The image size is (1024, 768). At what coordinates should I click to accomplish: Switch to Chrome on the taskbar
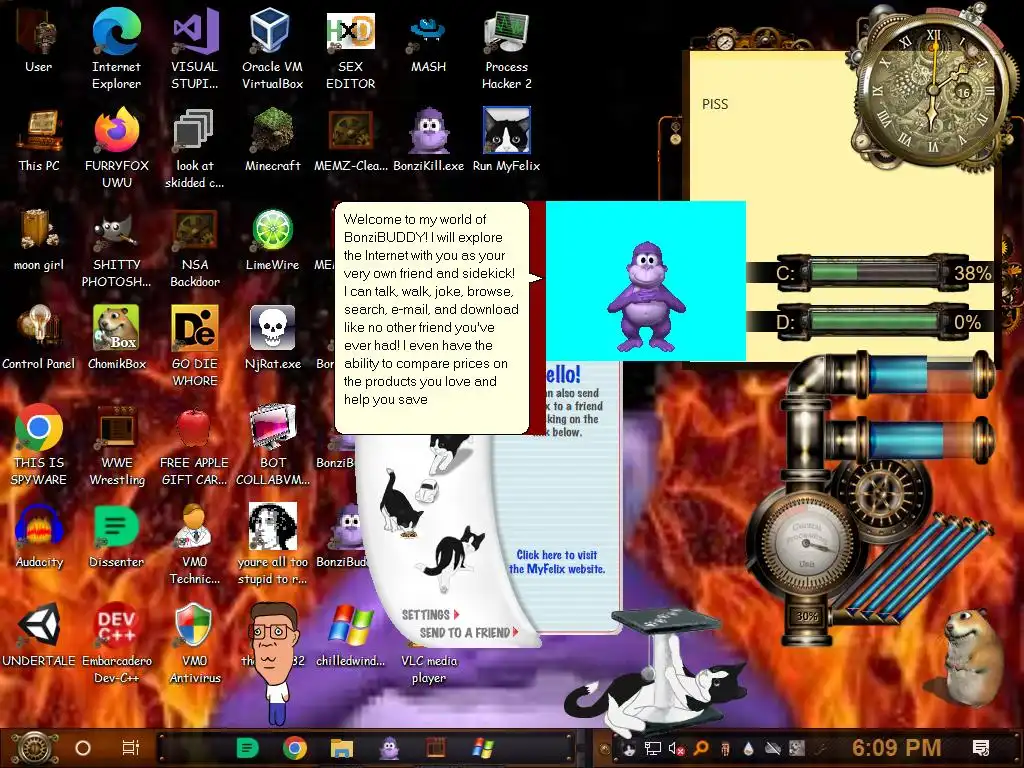coord(295,748)
